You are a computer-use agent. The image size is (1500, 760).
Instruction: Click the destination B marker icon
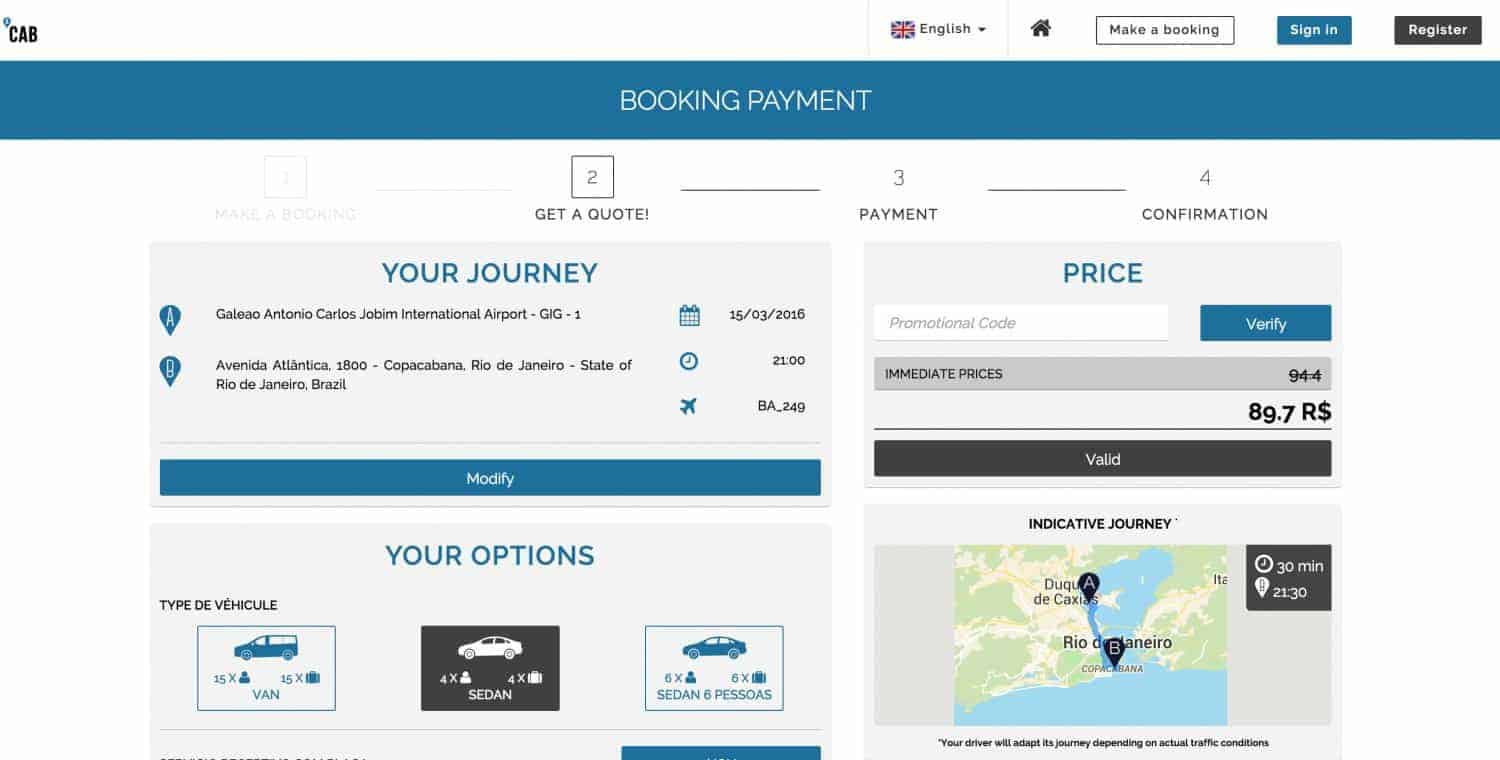point(171,371)
